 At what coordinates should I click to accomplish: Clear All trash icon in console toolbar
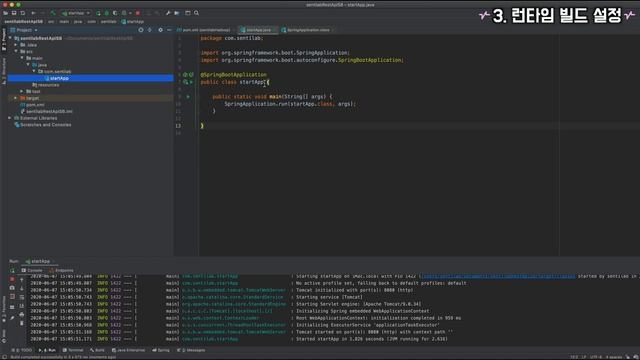pyautogui.click(x=22, y=323)
